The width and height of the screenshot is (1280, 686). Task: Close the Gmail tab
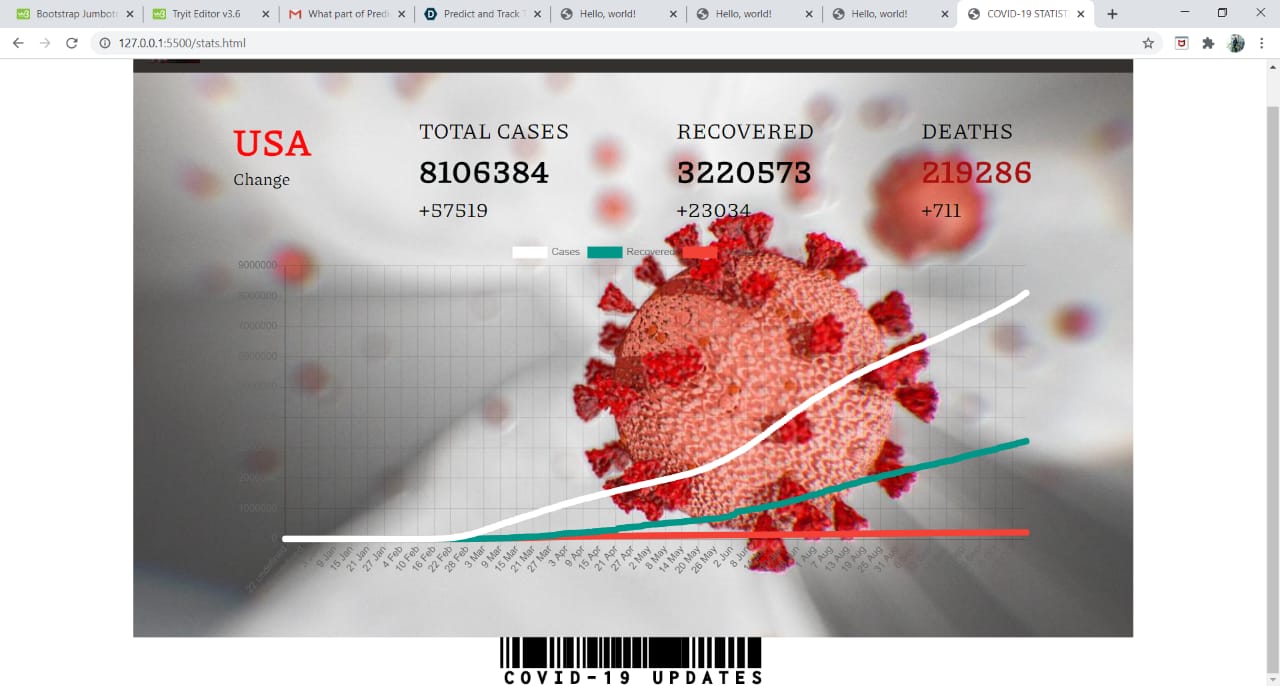tap(401, 14)
